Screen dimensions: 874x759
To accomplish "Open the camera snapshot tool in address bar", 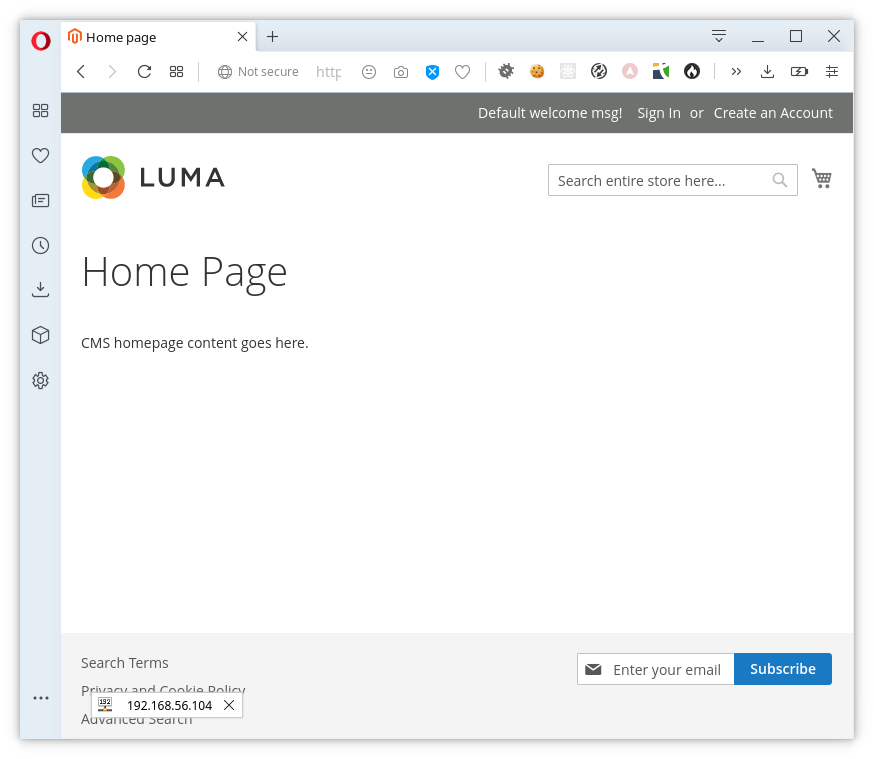I will tap(401, 71).
